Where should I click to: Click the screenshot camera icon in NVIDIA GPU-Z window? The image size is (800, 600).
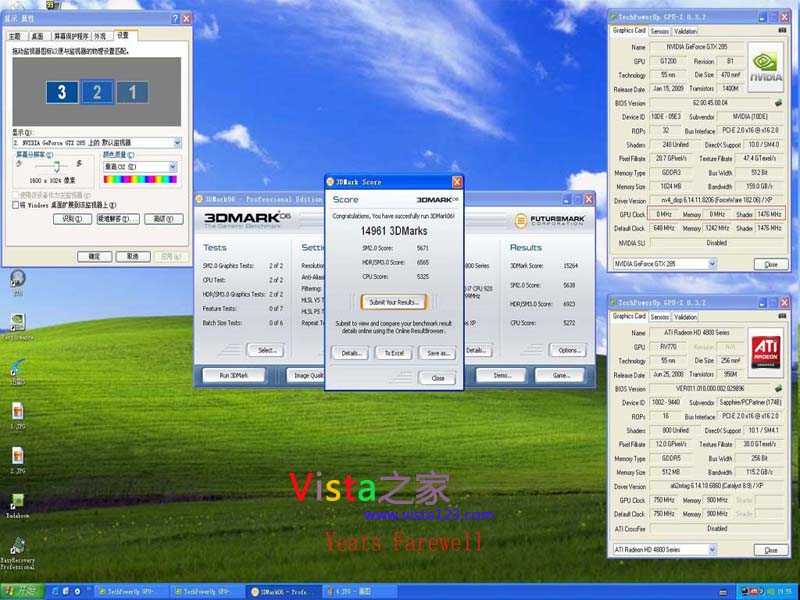click(782, 31)
